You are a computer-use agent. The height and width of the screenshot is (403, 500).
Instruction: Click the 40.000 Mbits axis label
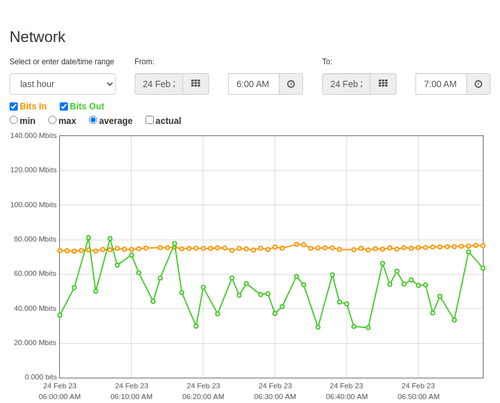[x=35, y=308]
